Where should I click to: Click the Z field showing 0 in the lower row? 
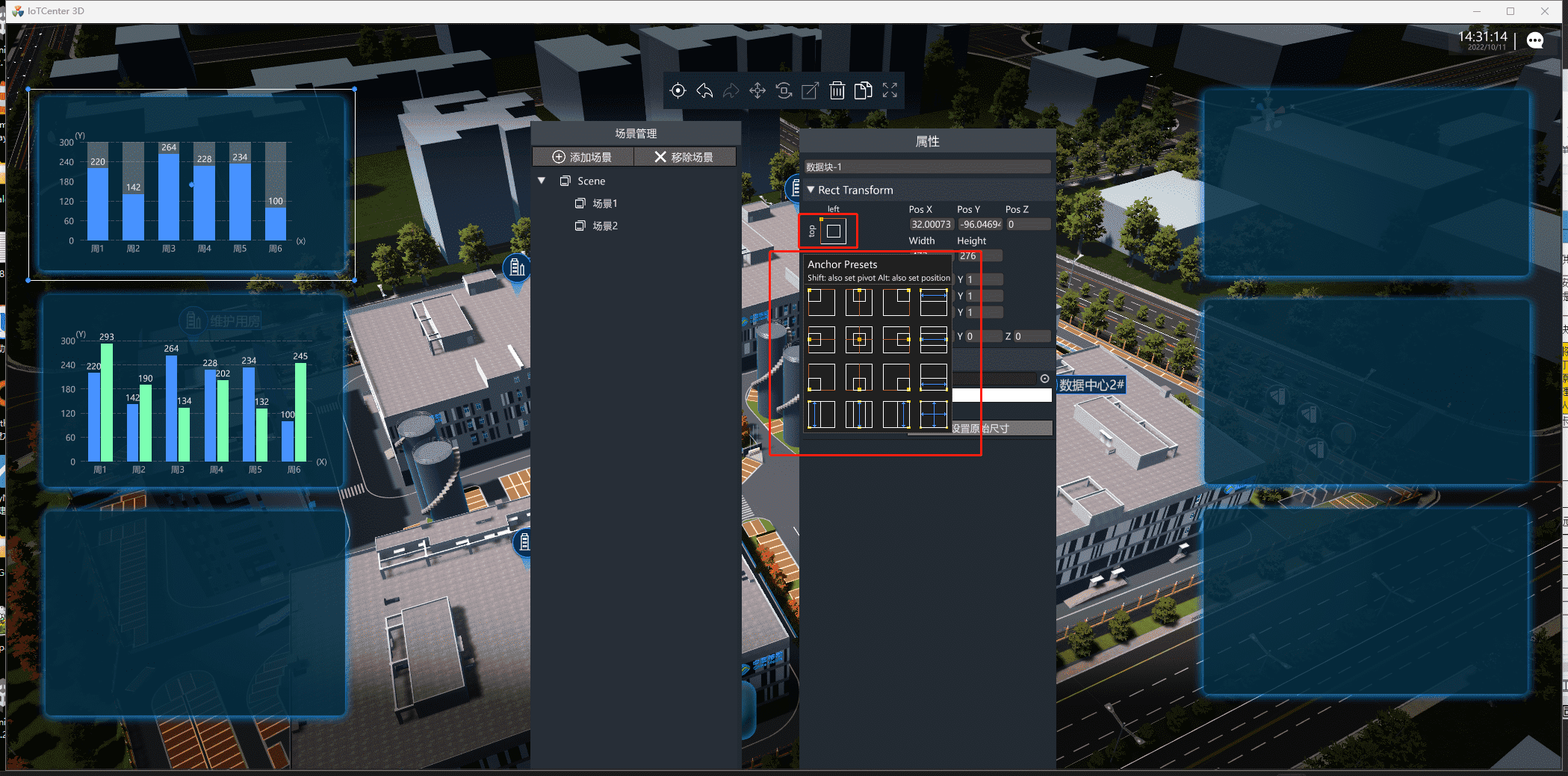(x=1032, y=336)
